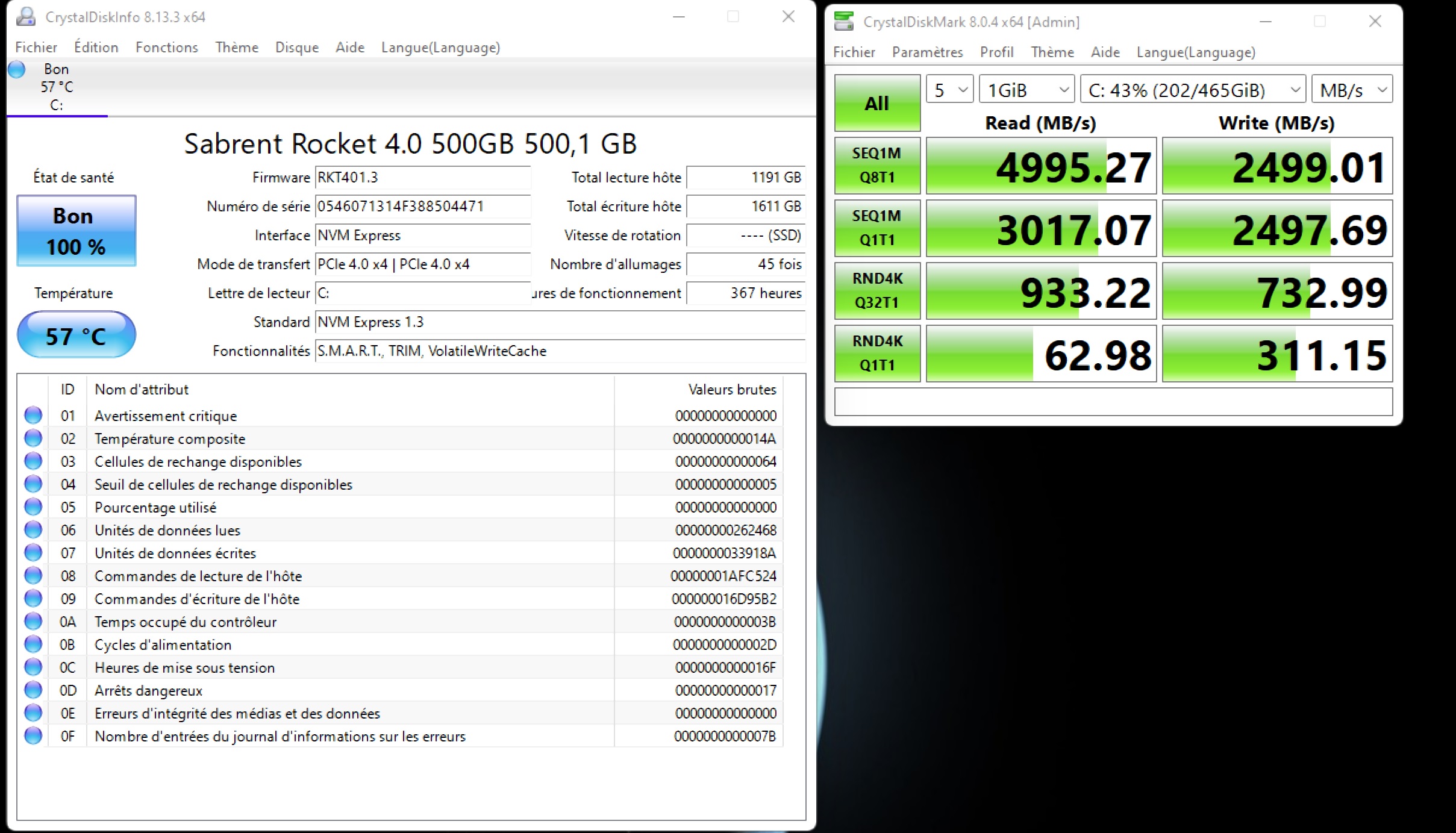Click RND4K Q1T1 read result 62.98

pyautogui.click(x=1041, y=354)
